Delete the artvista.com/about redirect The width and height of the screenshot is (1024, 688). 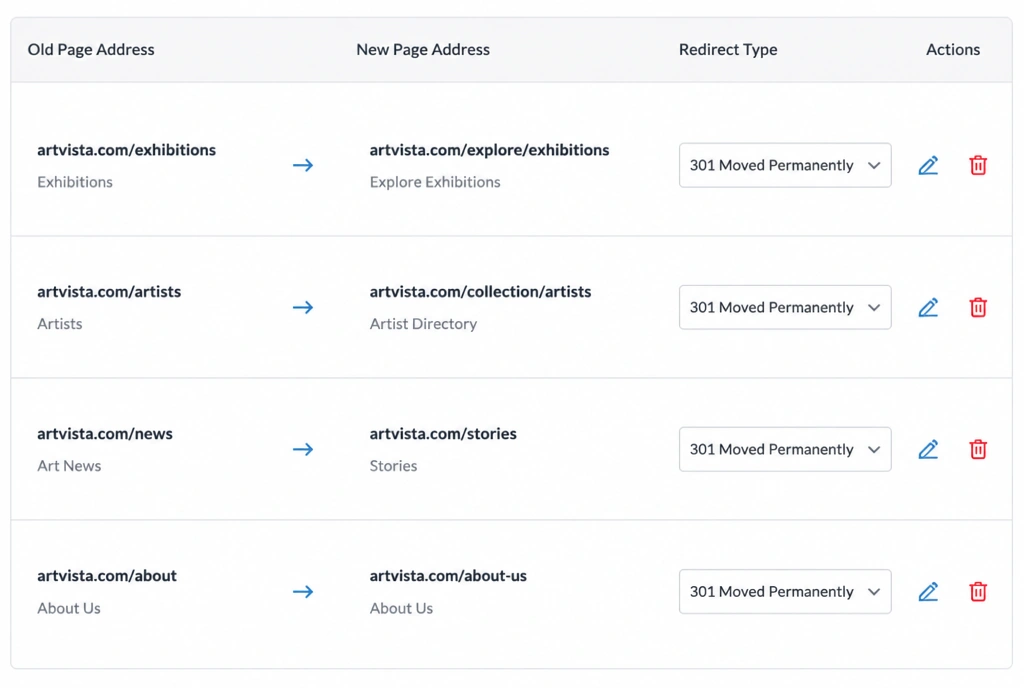978,591
